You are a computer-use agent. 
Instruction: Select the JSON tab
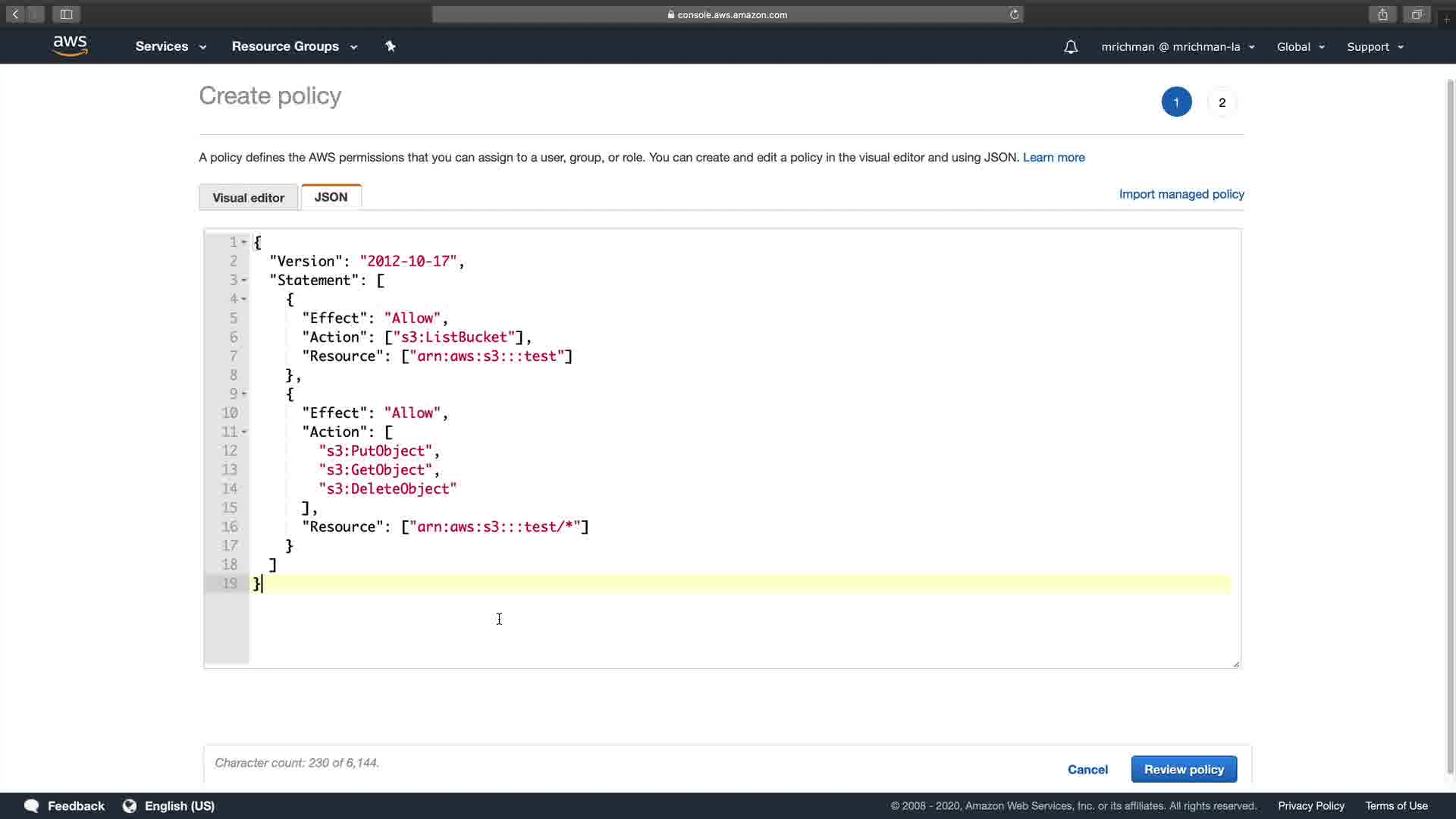331,196
